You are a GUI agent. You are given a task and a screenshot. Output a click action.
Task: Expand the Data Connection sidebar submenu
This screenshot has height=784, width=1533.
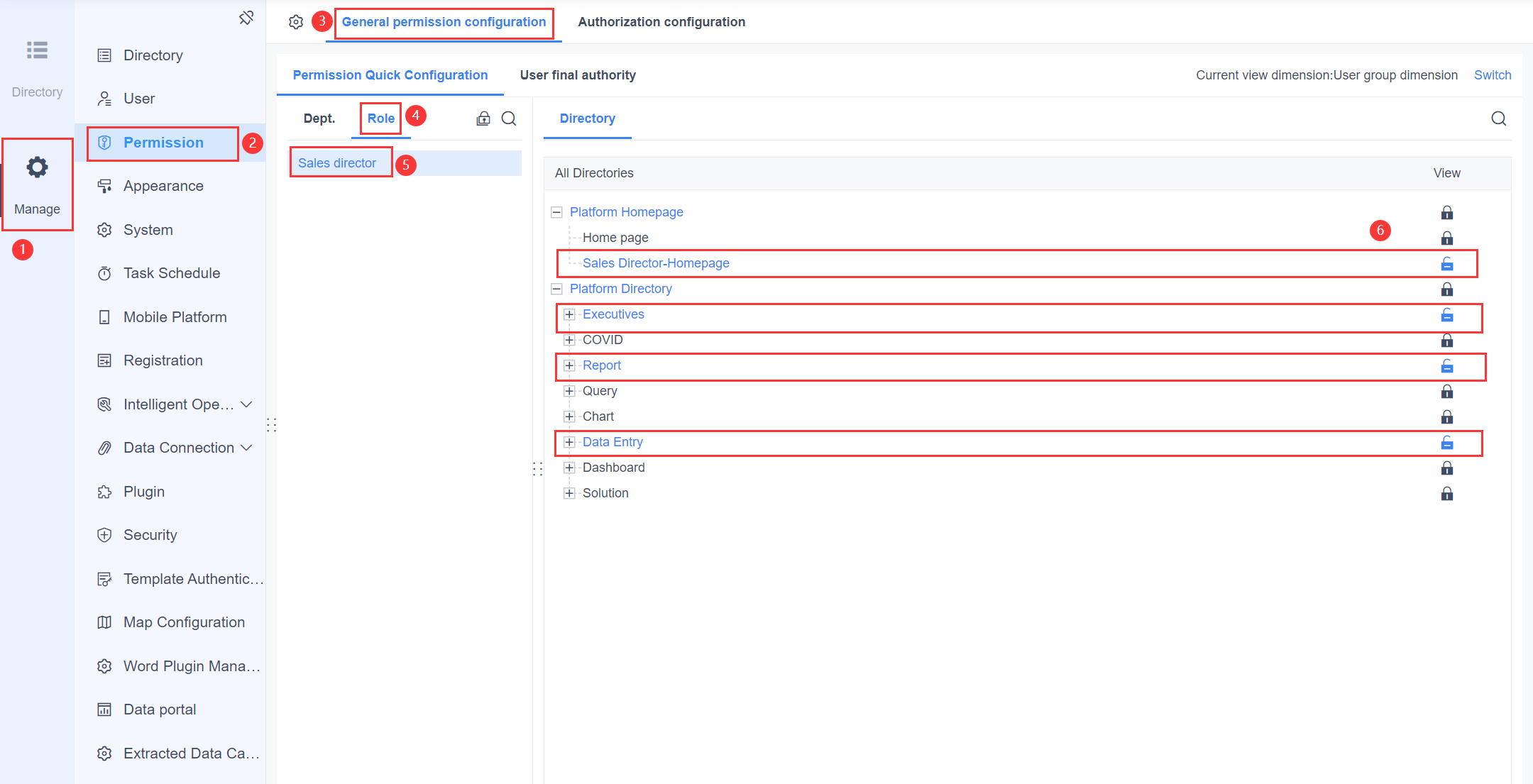247,447
